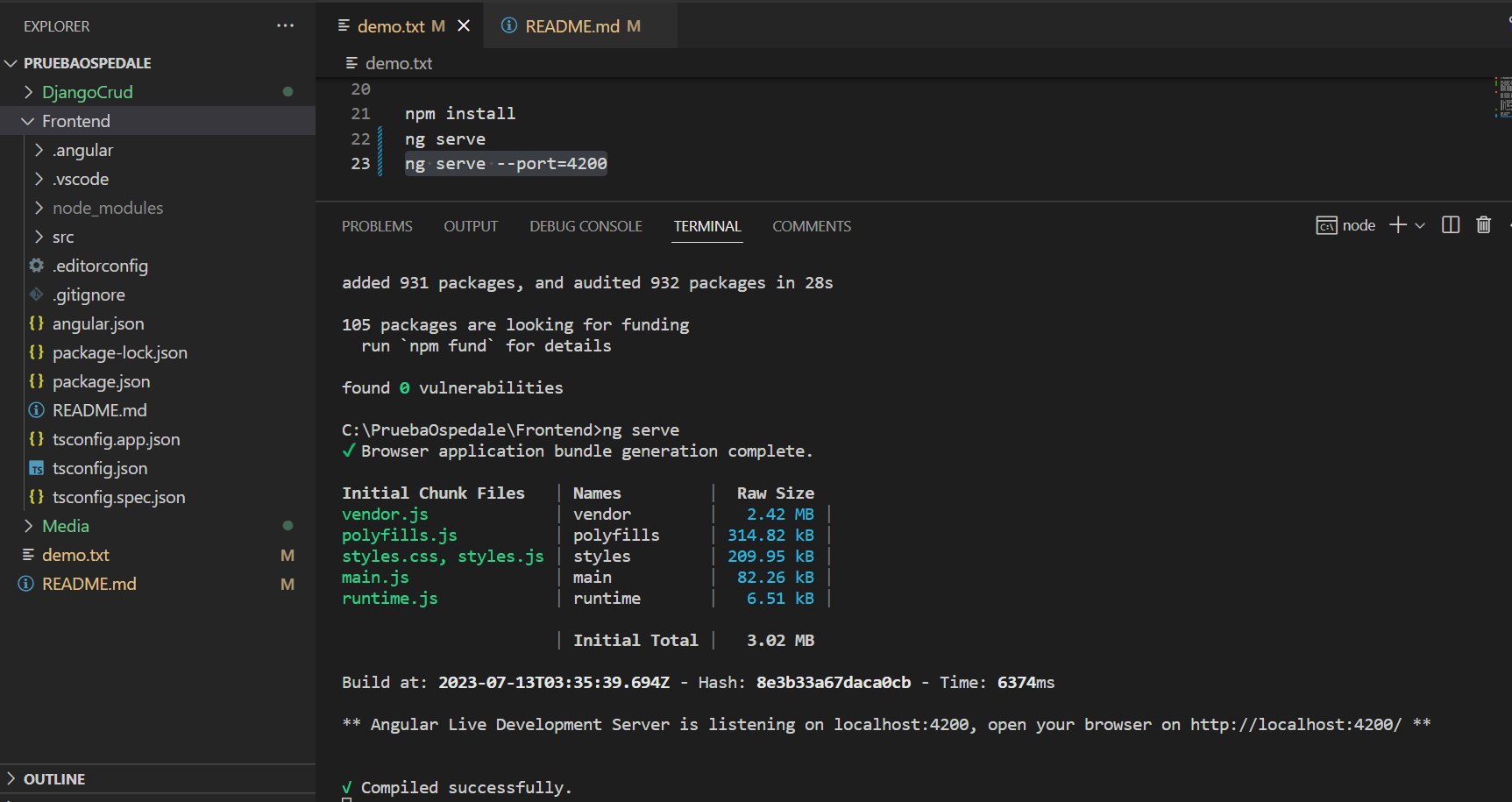Split the terminal panel
The image size is (1512, 802).
[x=1451, y=225]
